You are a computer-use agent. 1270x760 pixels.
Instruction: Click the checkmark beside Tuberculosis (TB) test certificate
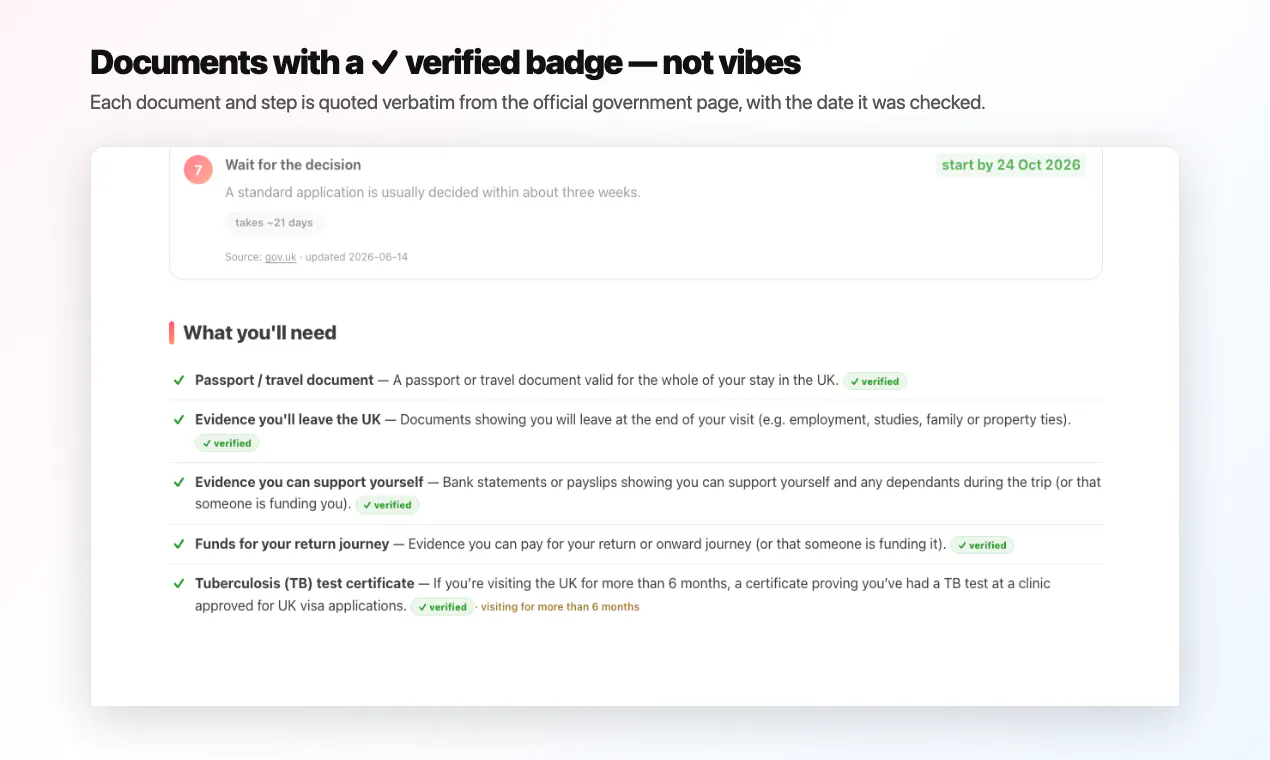coord(179,583)
